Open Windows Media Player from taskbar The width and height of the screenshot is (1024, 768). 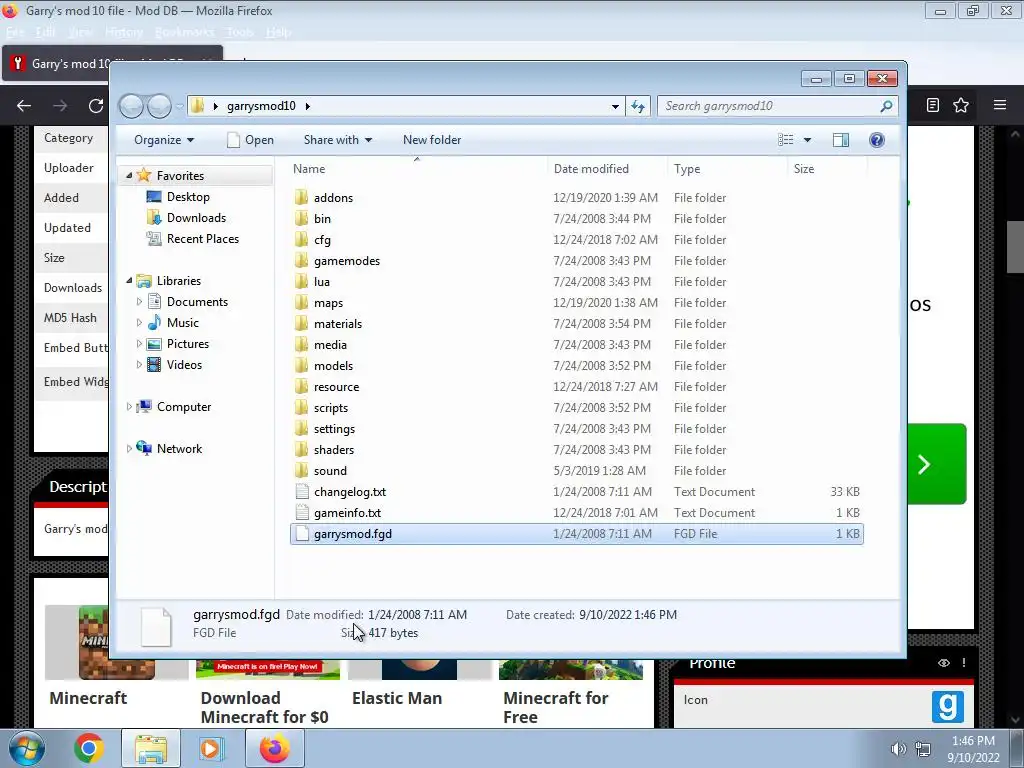[210, 748]
